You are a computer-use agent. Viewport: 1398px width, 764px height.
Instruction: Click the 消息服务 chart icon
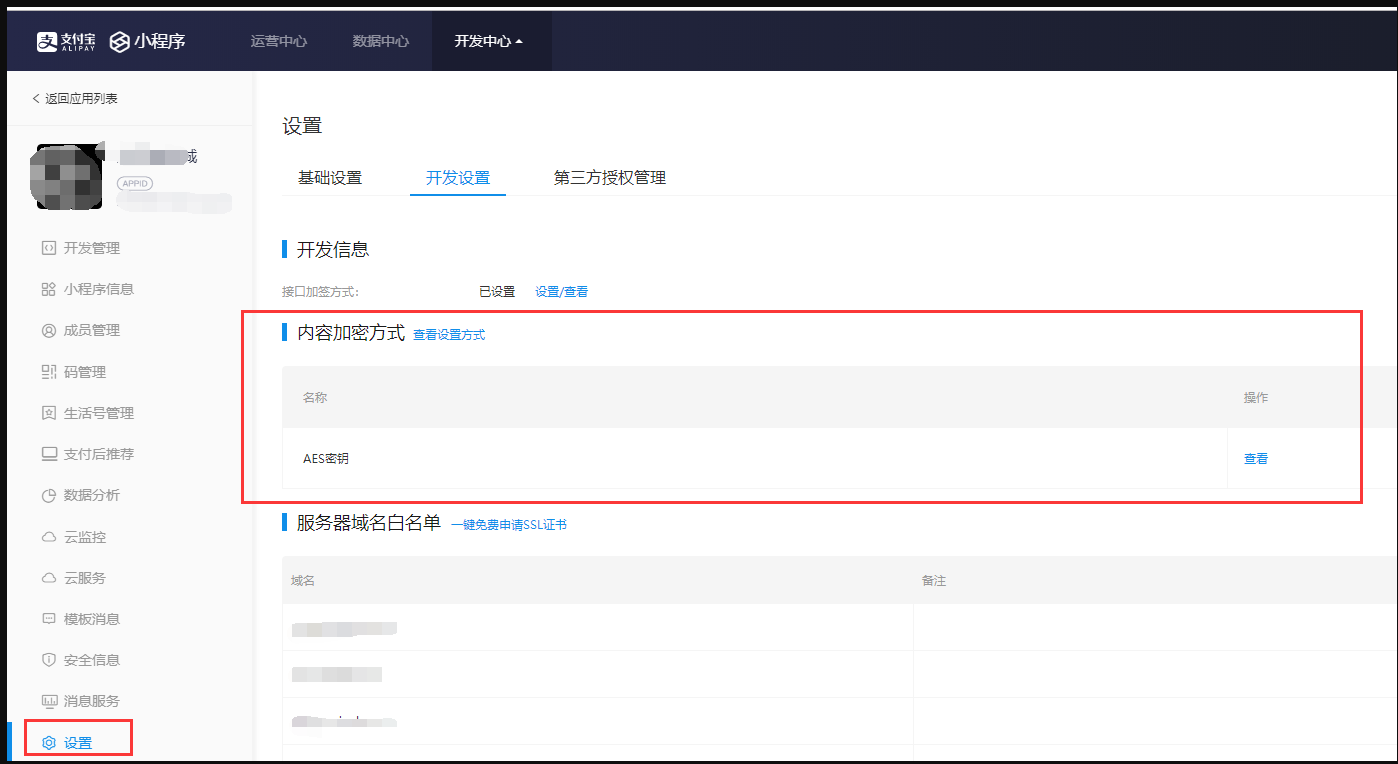pyautogui.click(x=48, y=701)
